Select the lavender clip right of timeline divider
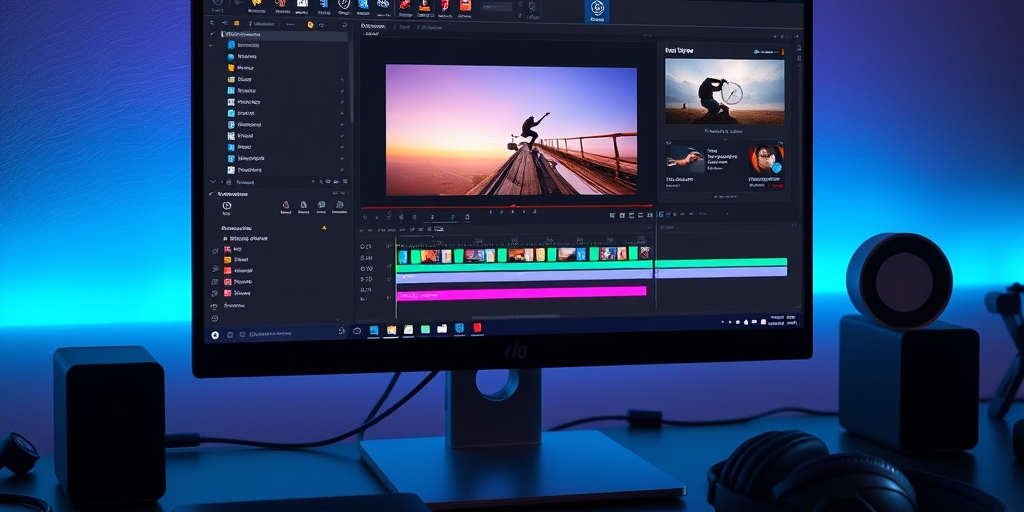 point(722,272)
